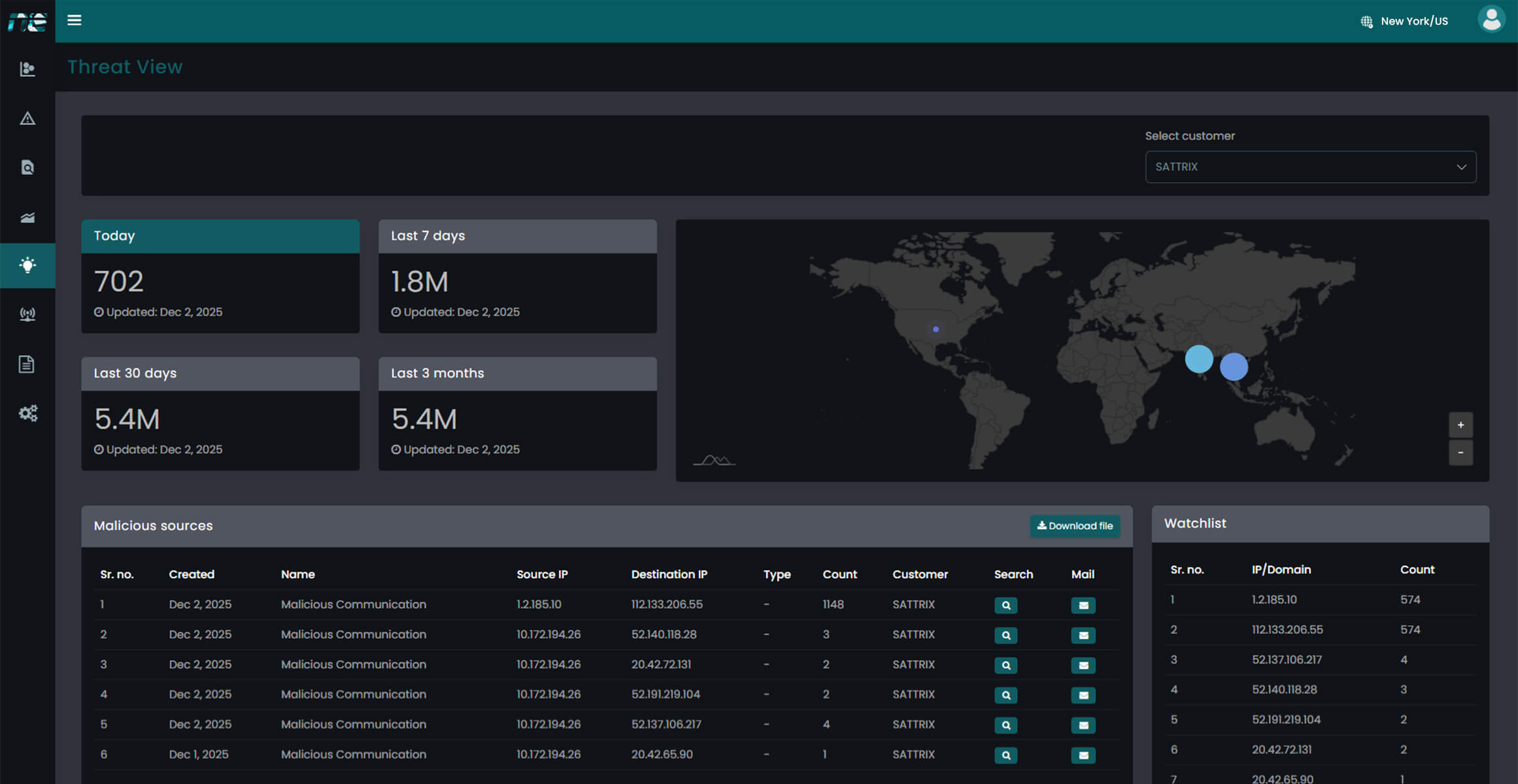1518x784 pixels.
Task: Click mail icon for 52.140.118.28 row
Action: [1083, 635]
